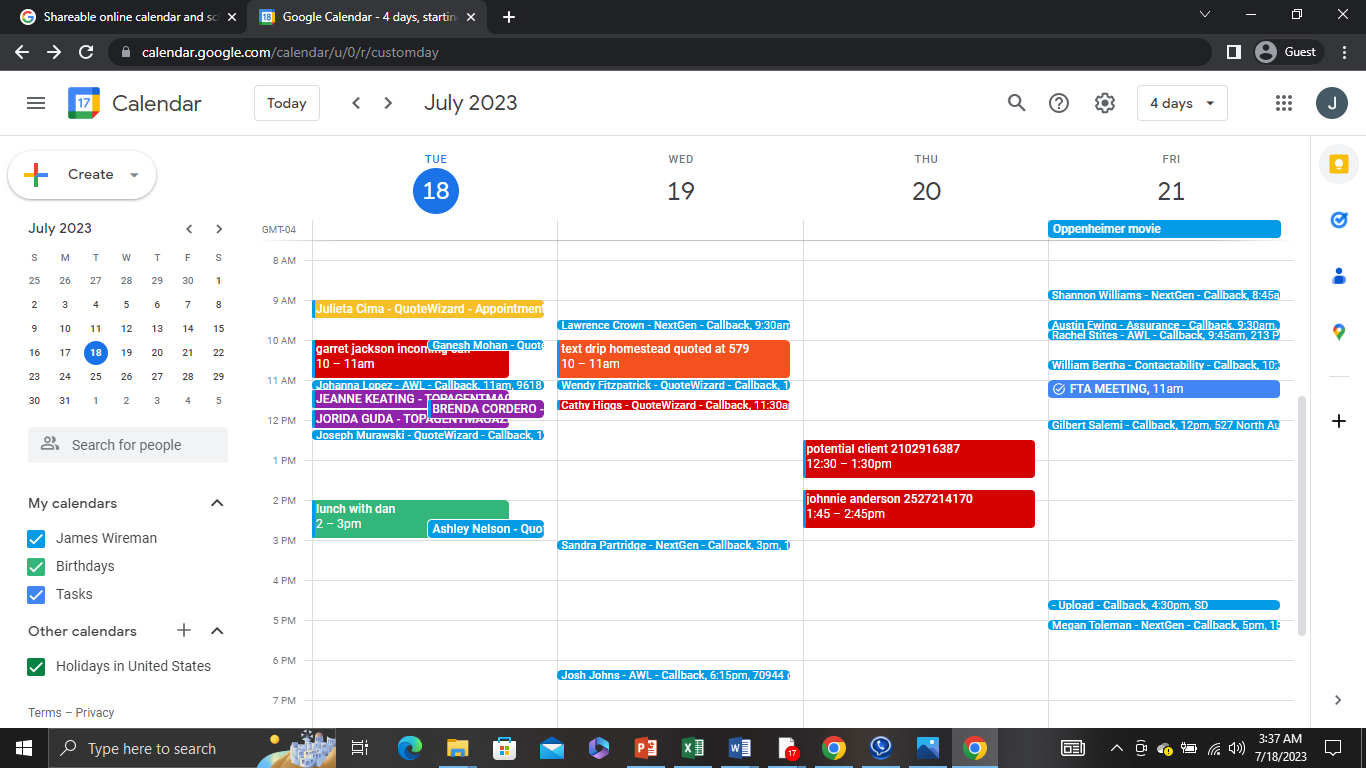The width and height of the screenshot is (1366, 768).
Task: Open the garret jackson incoming call event
Action: coord(370,359)
